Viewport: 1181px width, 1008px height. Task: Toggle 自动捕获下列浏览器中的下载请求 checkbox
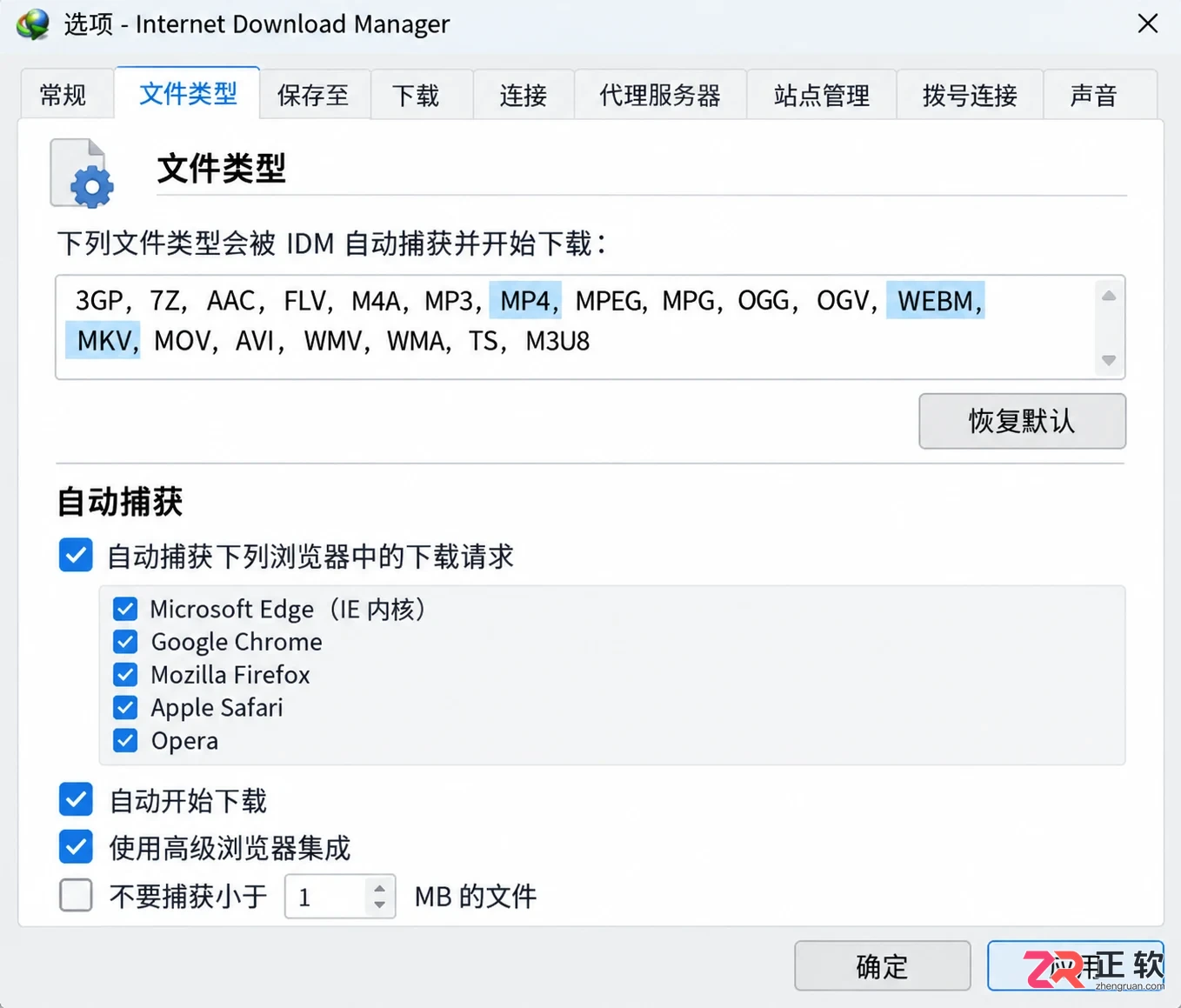click(x=76, y=555)
